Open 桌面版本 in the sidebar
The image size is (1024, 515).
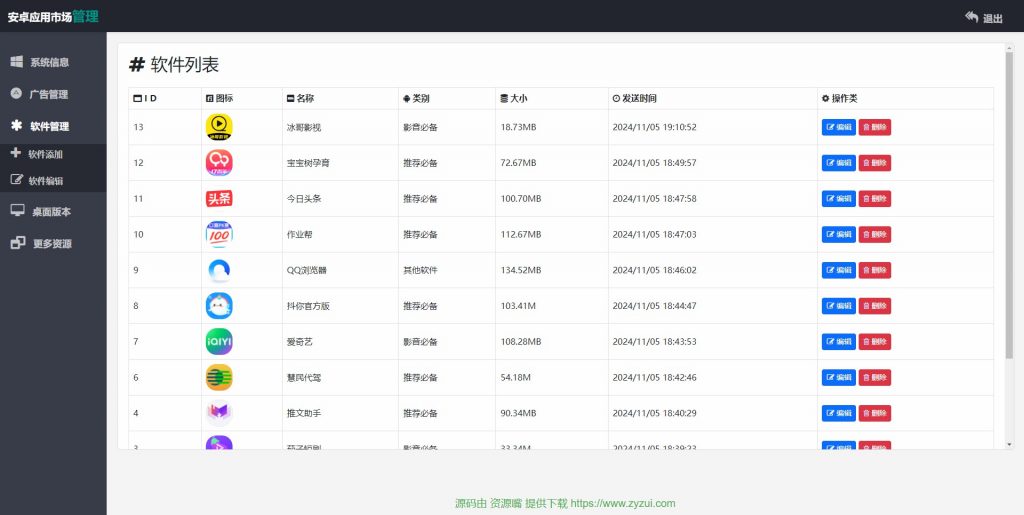coord(52,211)
